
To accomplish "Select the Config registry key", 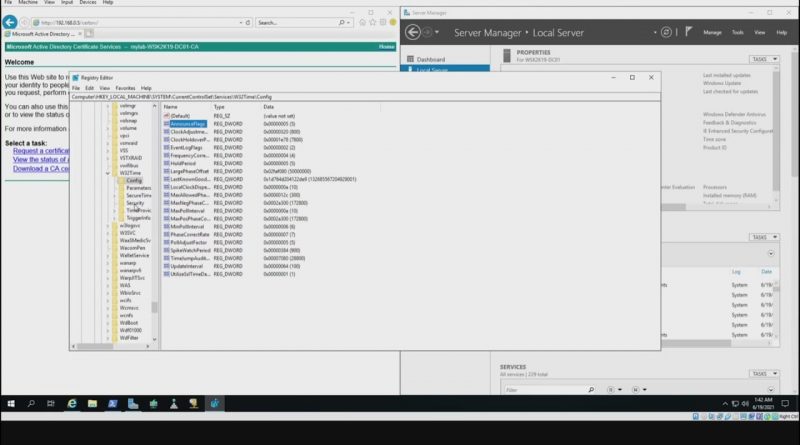I will [x=134, y=181].
